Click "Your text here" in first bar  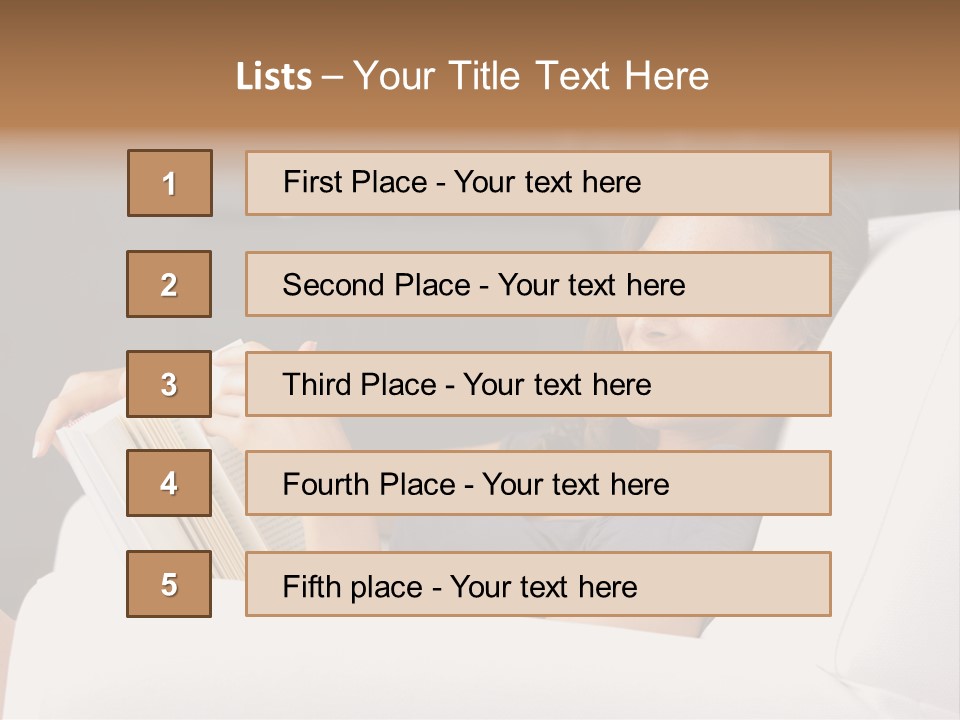point(547,182)
